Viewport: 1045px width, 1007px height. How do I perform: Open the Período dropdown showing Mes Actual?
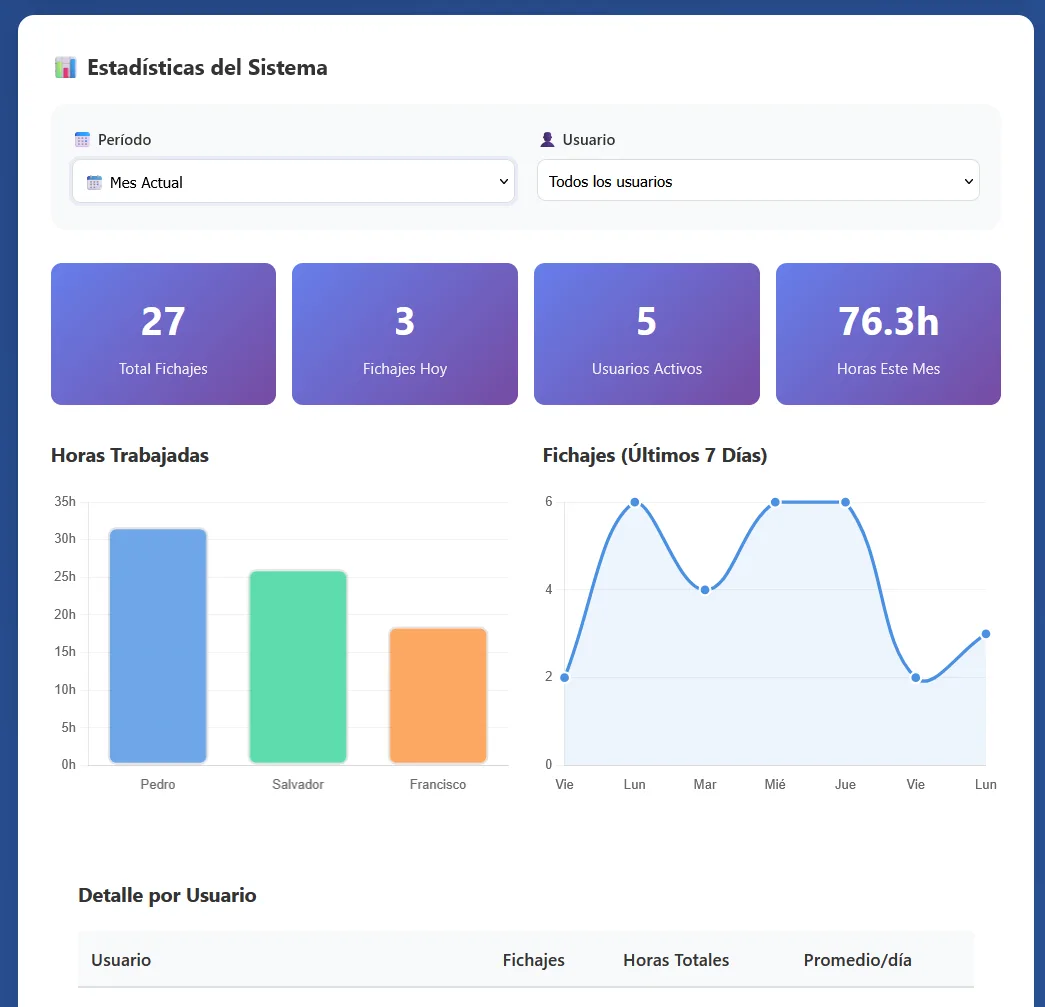293,182
